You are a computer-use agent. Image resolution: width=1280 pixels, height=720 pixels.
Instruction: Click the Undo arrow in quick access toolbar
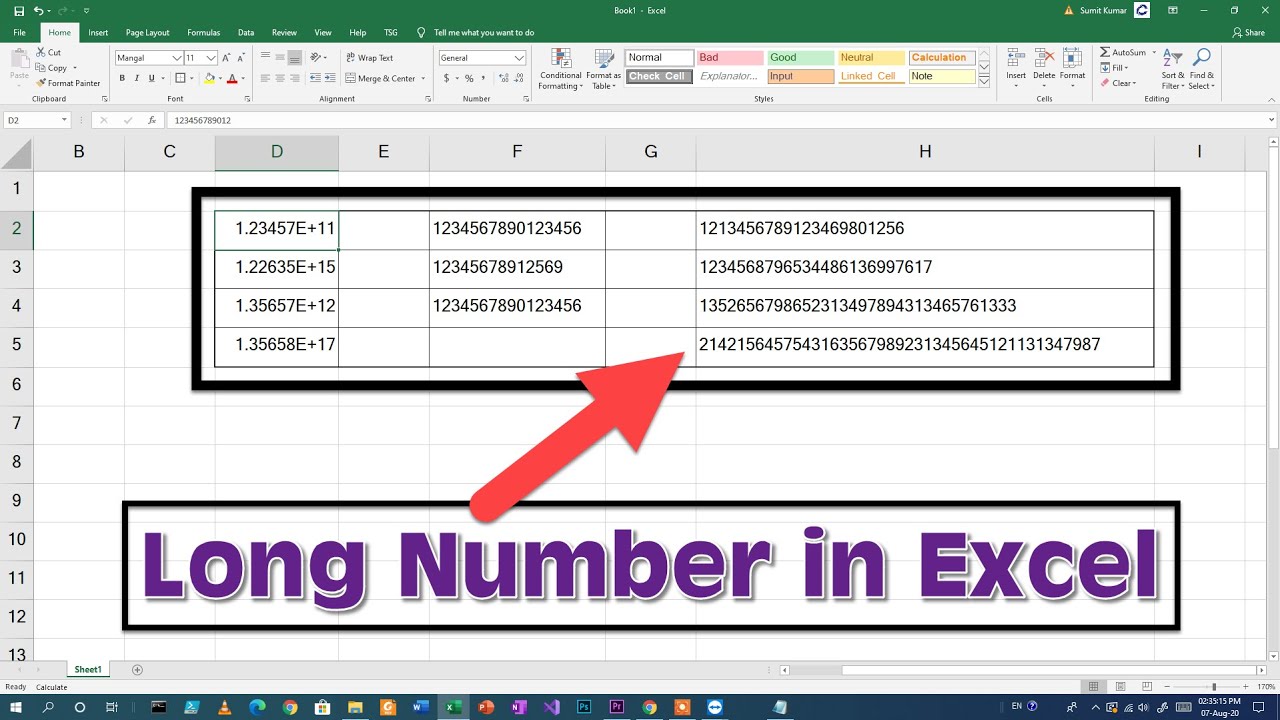tap(36, 10)
